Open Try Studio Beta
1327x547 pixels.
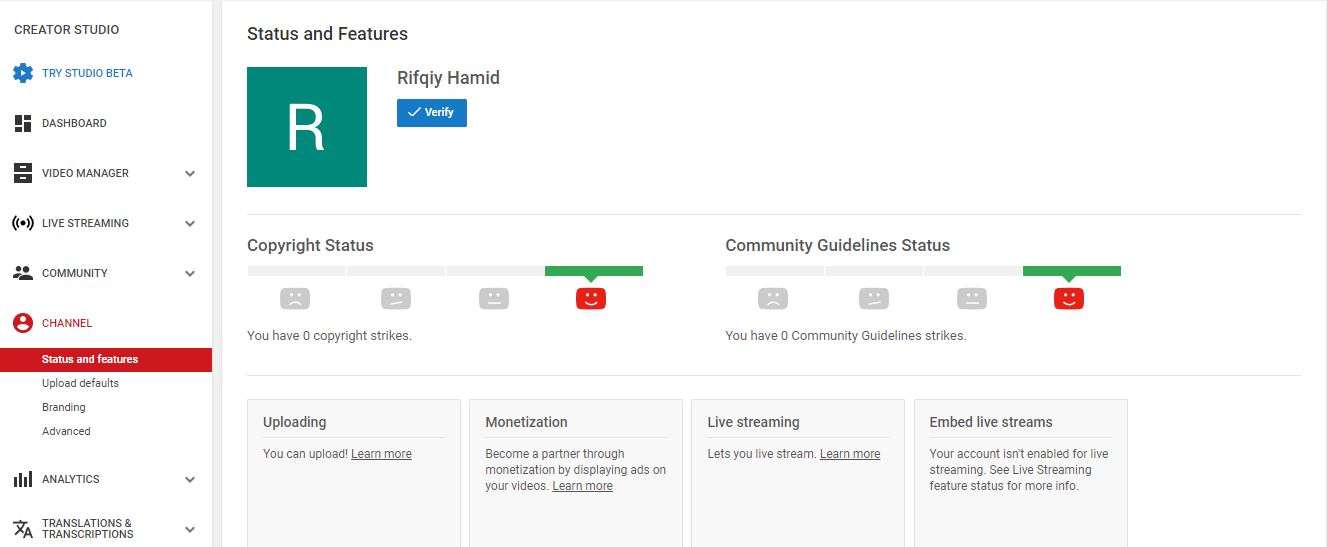[87, 73]
